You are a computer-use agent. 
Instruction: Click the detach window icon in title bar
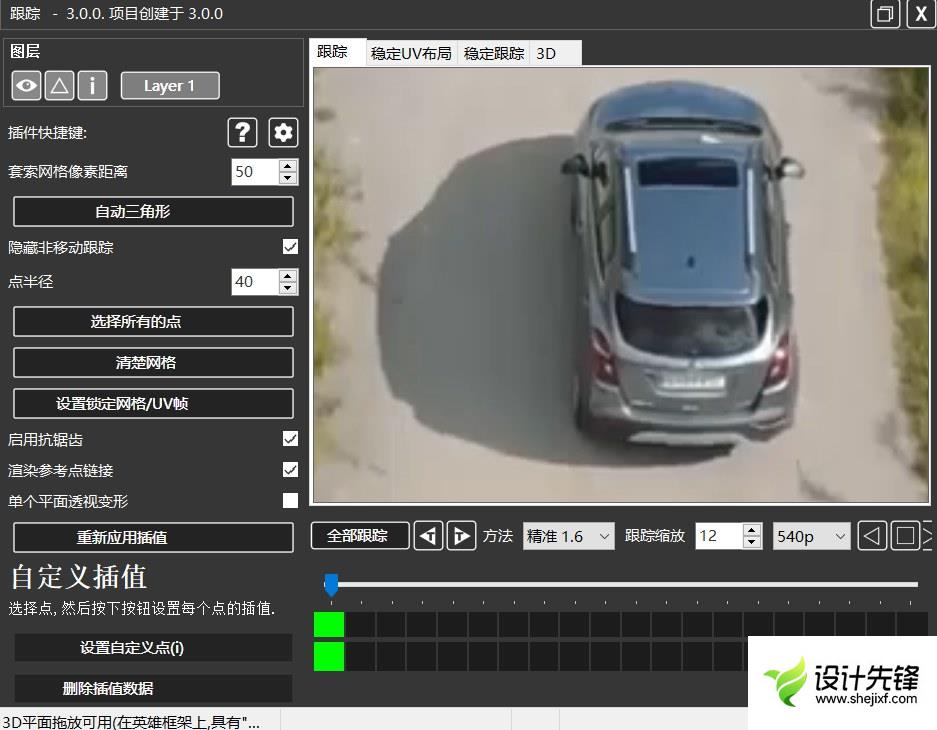885,14
